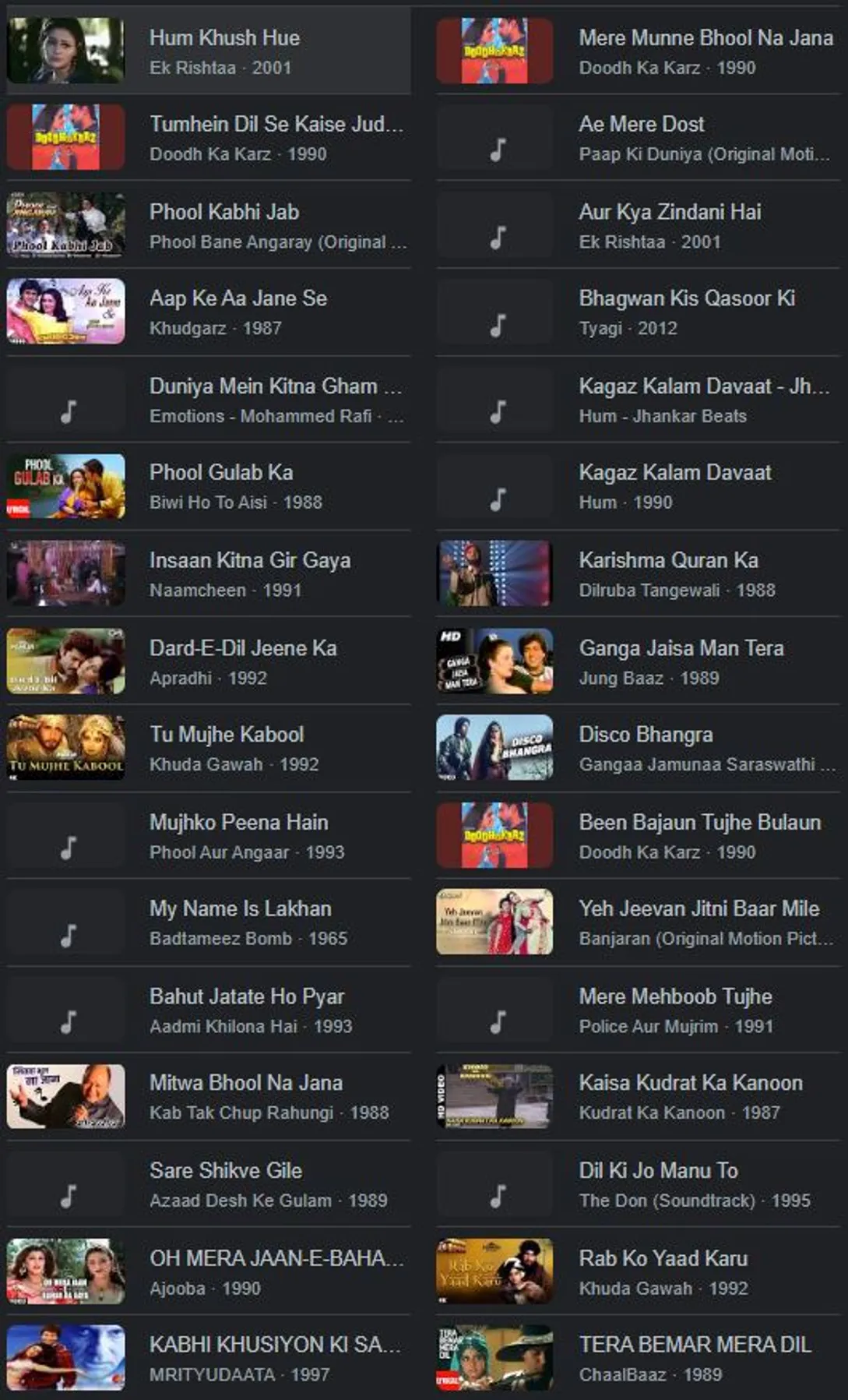Open Disco Bhangra thumbnail
The width and height of the screenshot is (848, 1400).
pyautogui.click(x=494, y=748)
